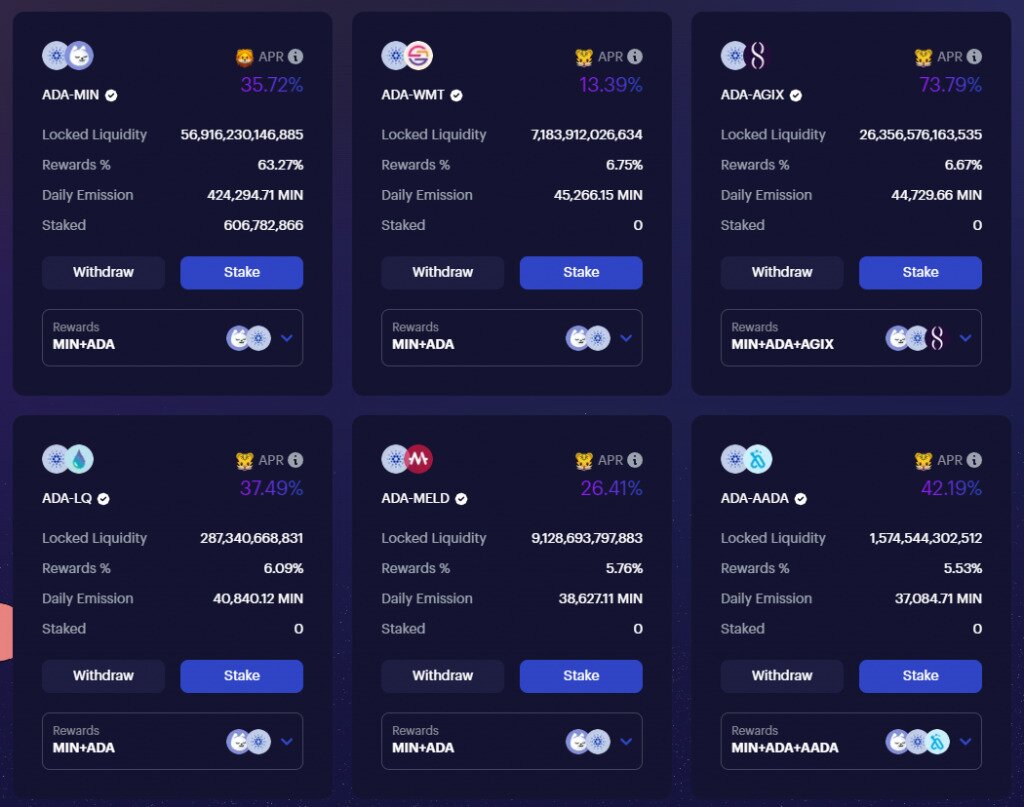This screenshot has width=1024, height=807.
Task: Click the 42.19% APR value on the ADA-AADA card
Action: click(953, 489)
